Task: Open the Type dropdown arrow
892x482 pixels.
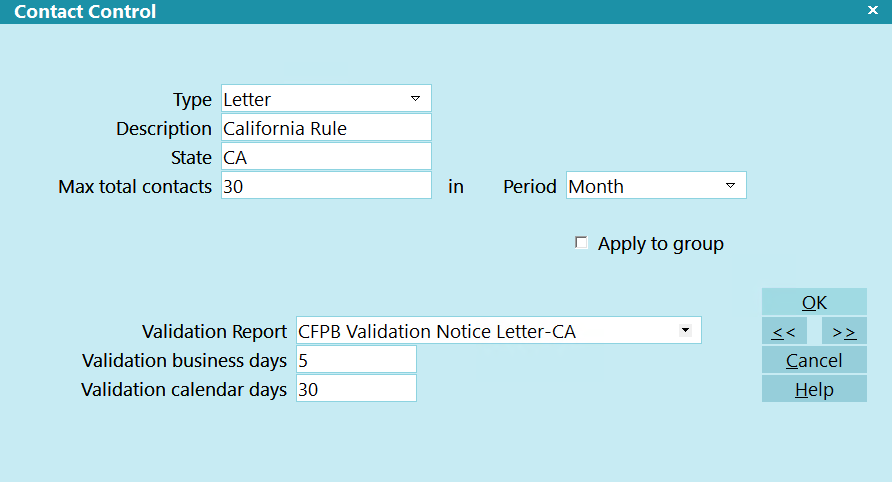Action: (415, 99)
